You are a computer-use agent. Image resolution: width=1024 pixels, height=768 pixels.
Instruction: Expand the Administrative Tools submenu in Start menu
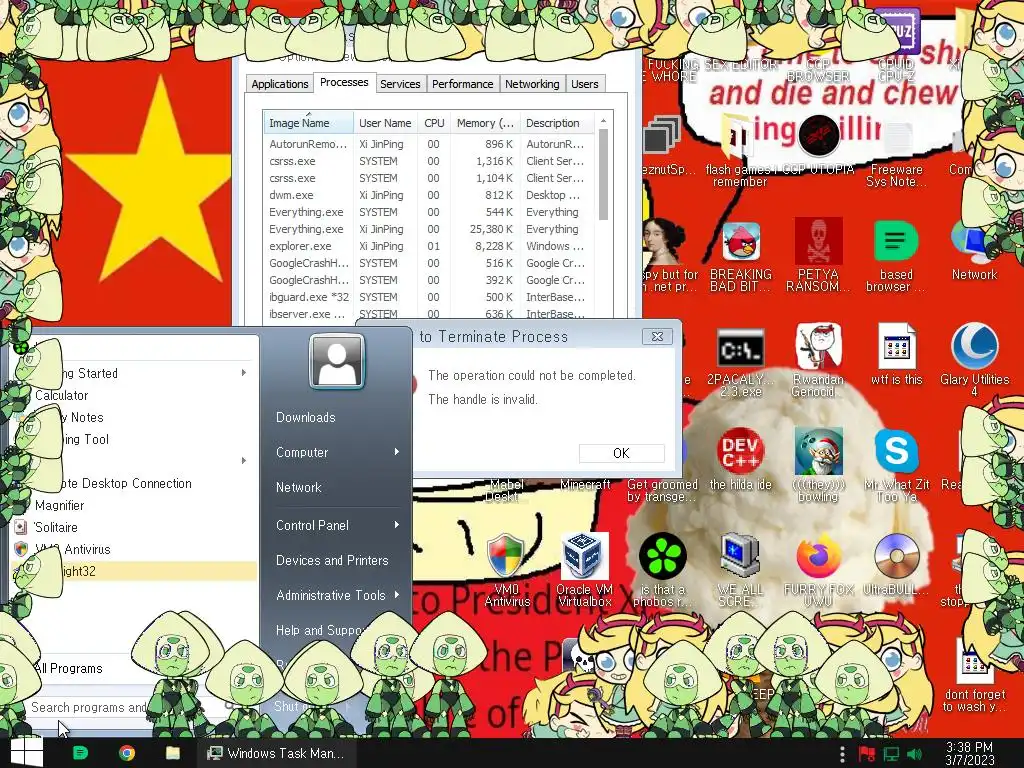(396, 595)
